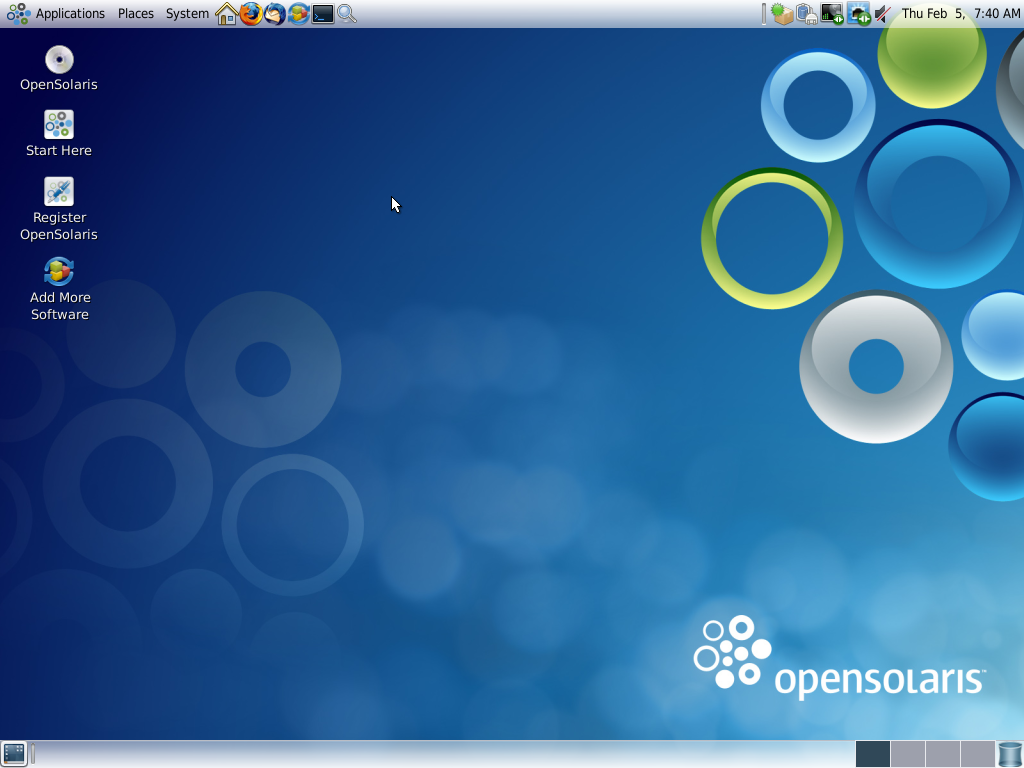Viewport: 1024px width, 768px height.
Task: Open the search magnifier launcher
Action: tap(347, 14)
